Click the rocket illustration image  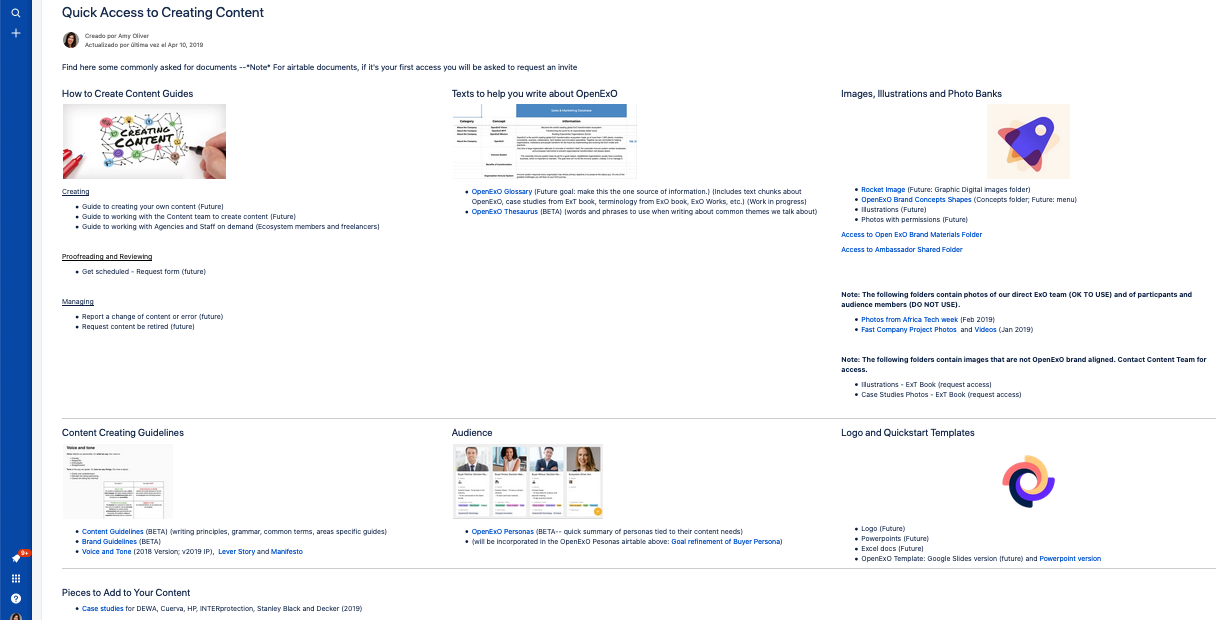coord(1028,141)
